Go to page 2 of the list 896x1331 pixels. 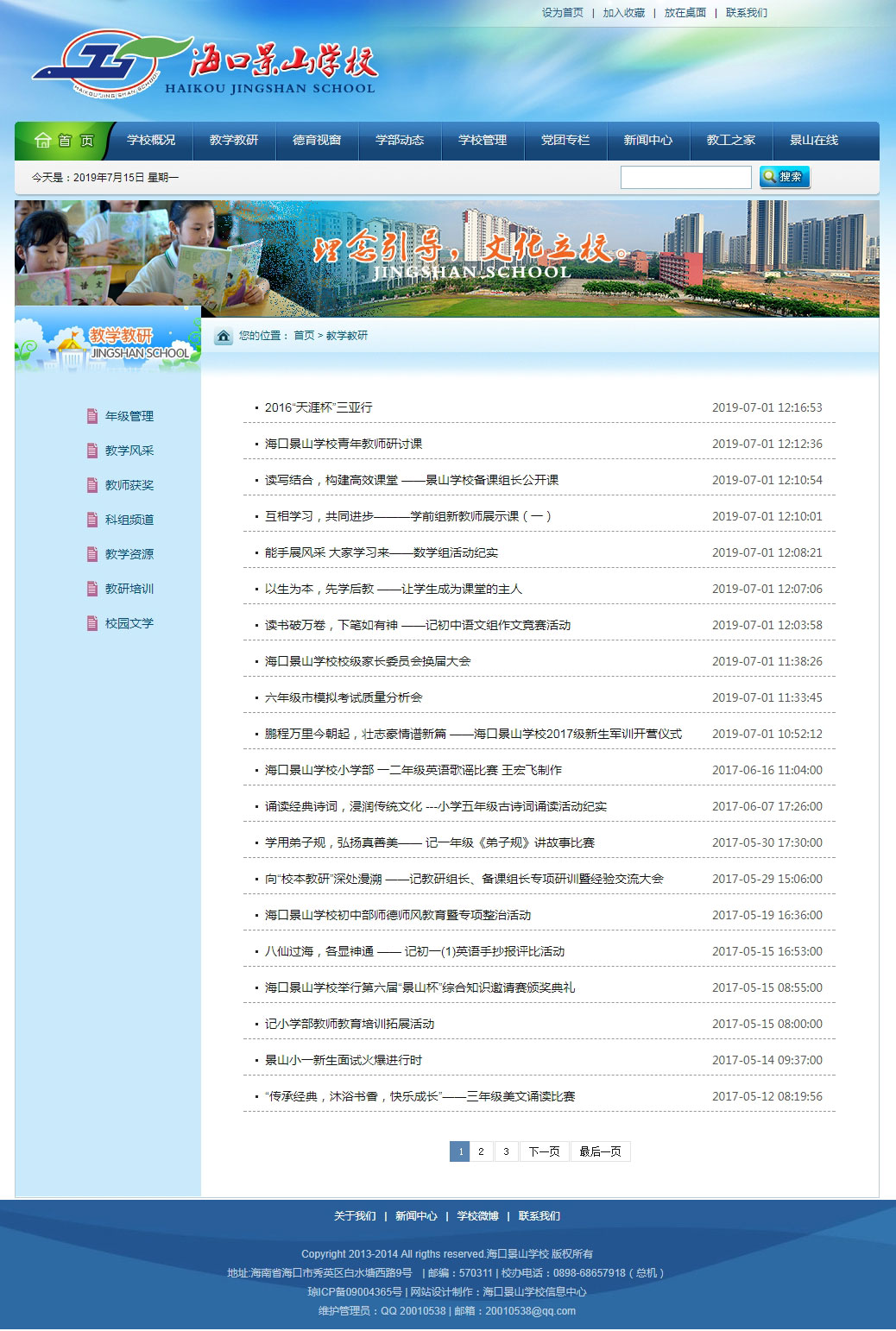coord(482,1151)
